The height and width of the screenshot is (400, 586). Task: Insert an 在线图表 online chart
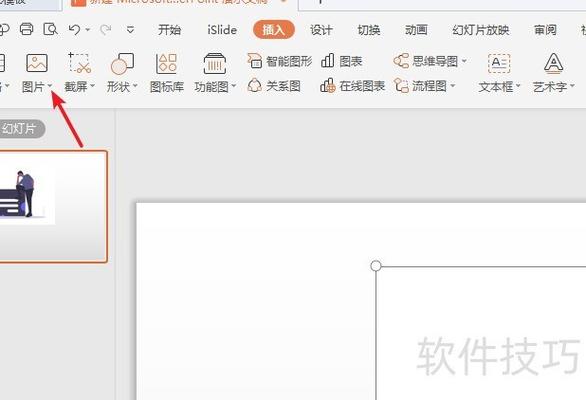click(352, 86)
